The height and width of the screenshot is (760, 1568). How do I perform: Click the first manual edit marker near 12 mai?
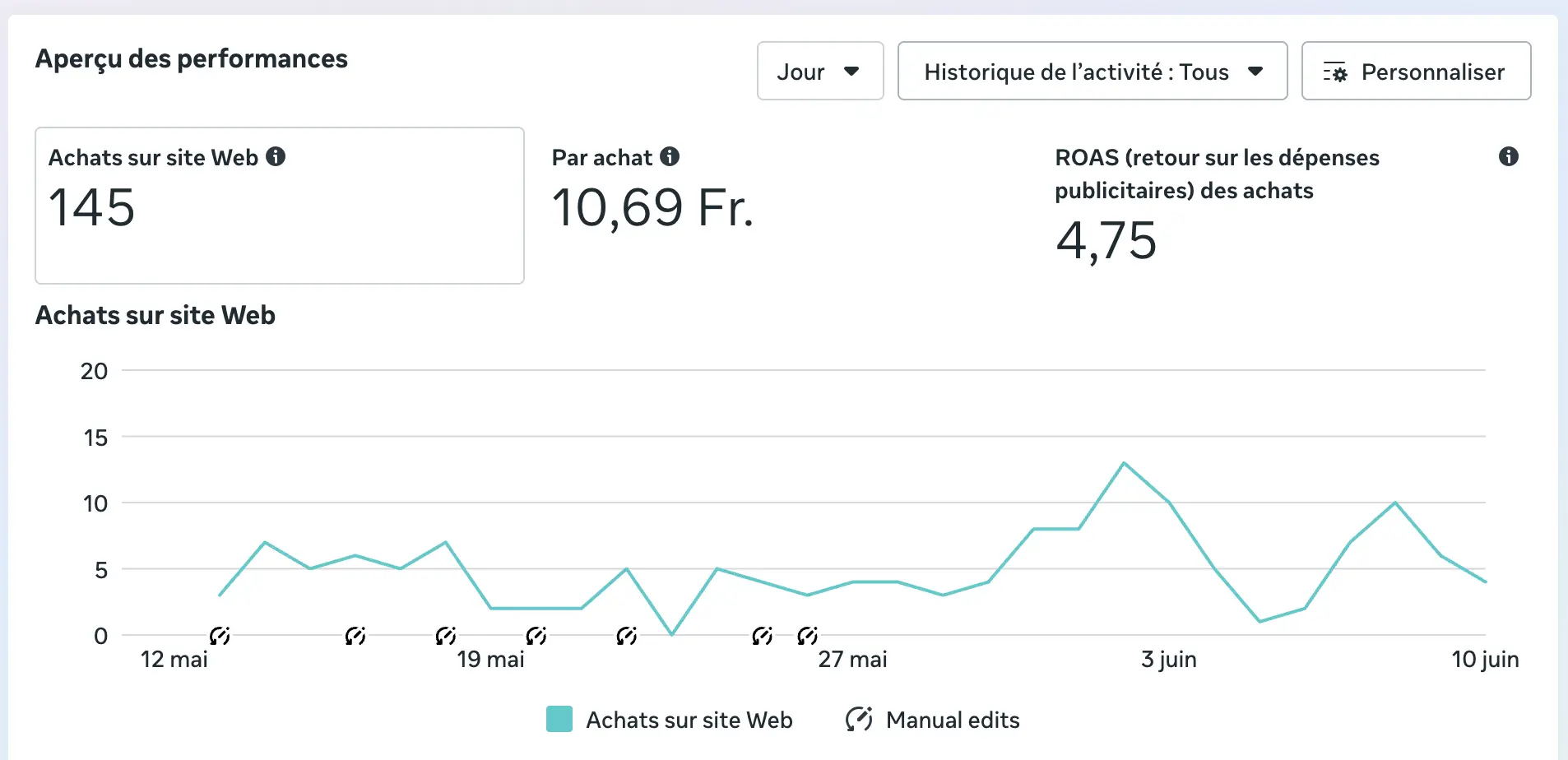click(220, 636)
